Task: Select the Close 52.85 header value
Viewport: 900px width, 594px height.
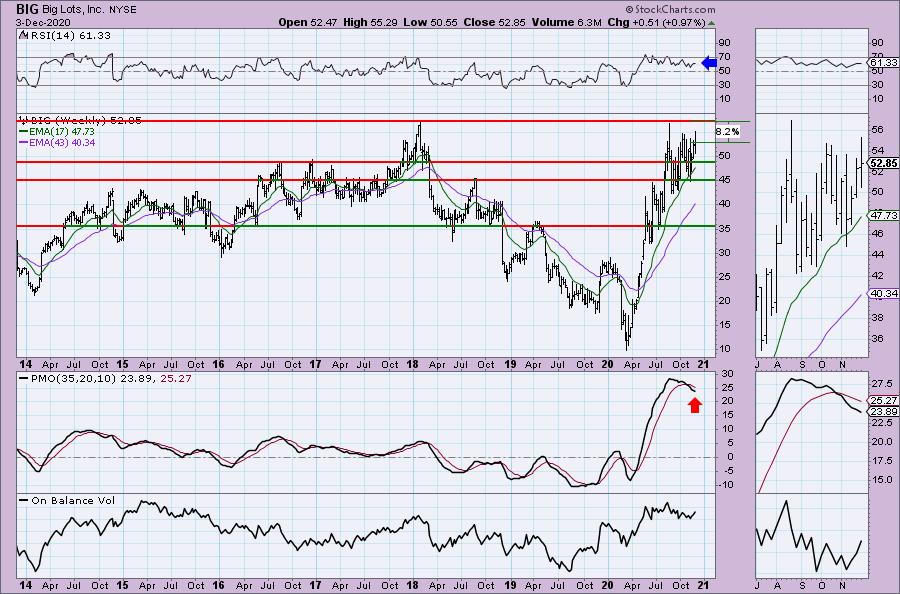Action: tap(492, 22)
